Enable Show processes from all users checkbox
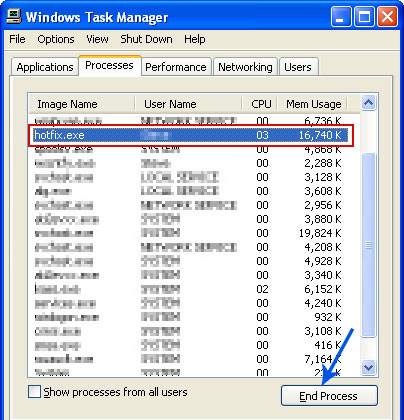The image size is (404, 420). (x=34, y=392)
